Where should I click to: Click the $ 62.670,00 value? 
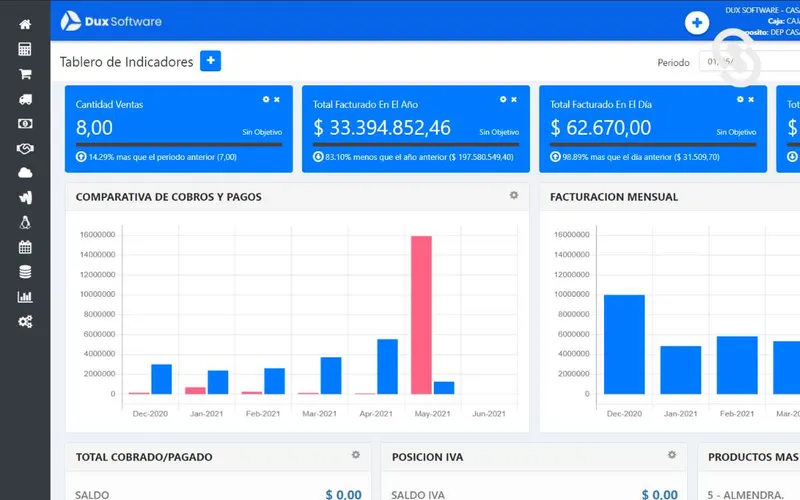tap(601, 128)
